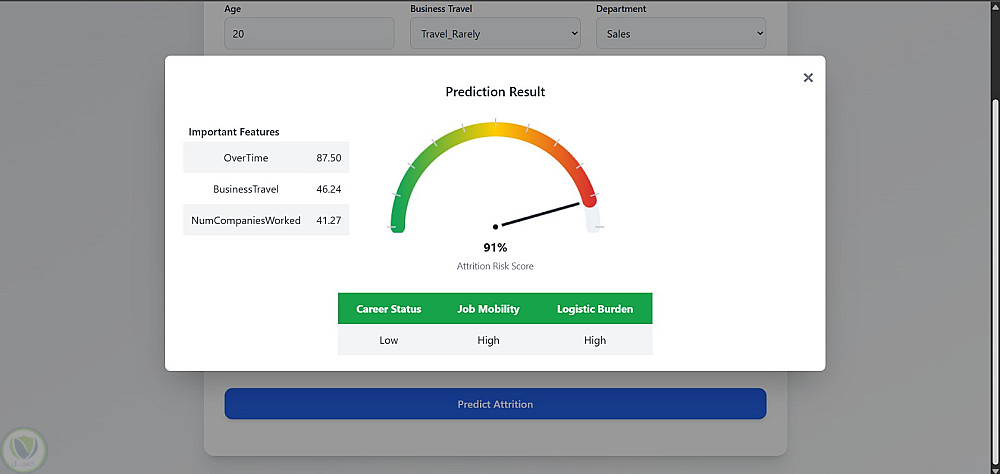Click the Logistic Burden column header
Viewport: 1000px width, 474px height.
click(x=595, y=309)
